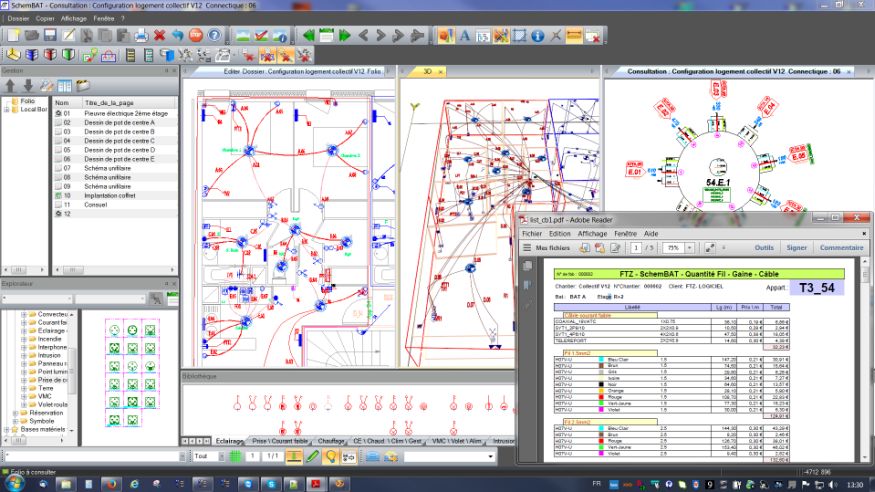Toggle the highlighted orange shapes button top toolbar
The image size is (875, 492).
(446, 36)
